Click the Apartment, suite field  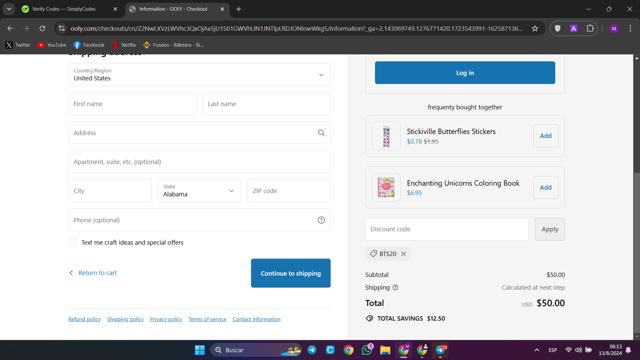pos(199,162)
